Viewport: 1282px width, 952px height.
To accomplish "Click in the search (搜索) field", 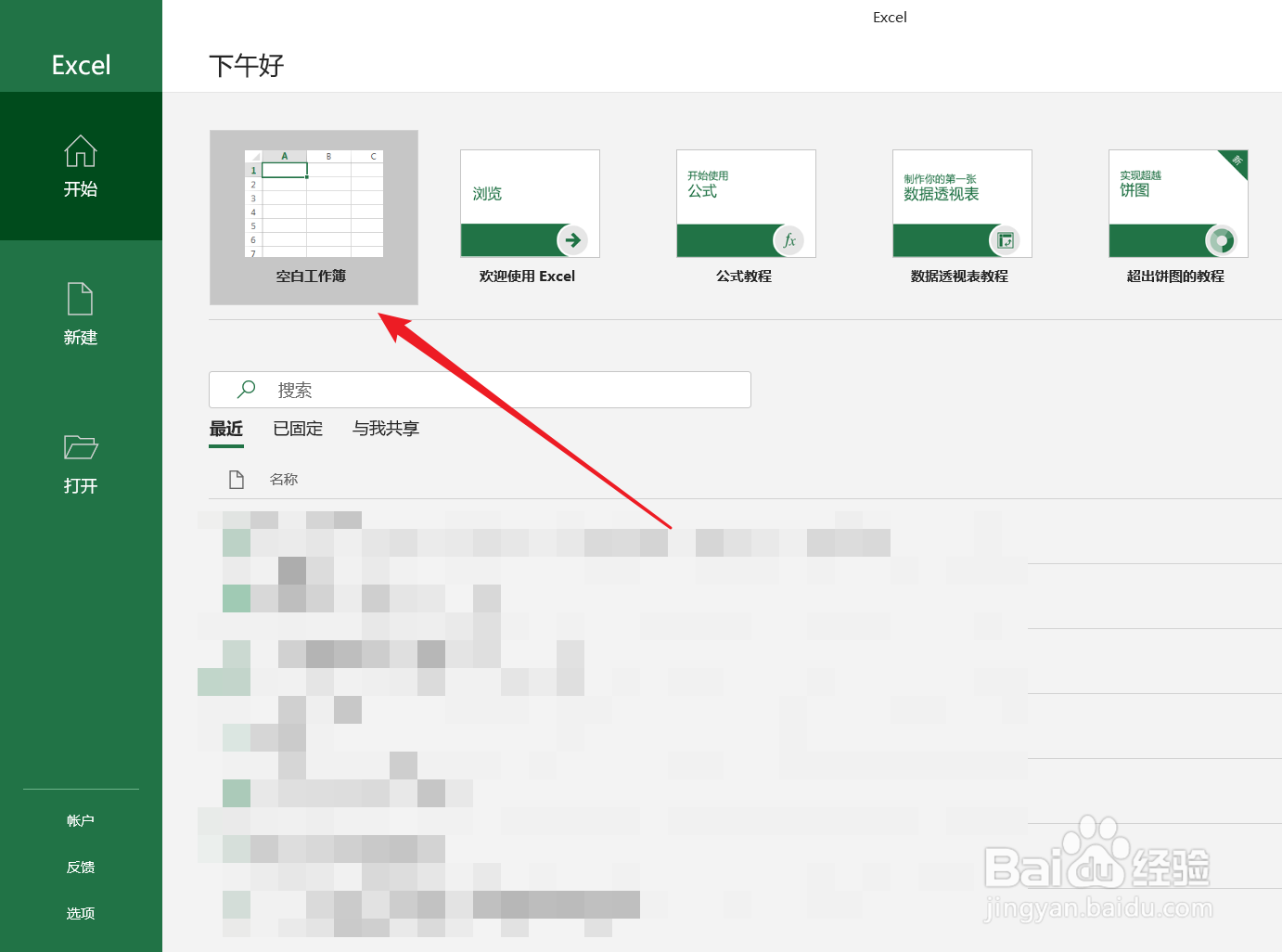I will tap(480, 390).
